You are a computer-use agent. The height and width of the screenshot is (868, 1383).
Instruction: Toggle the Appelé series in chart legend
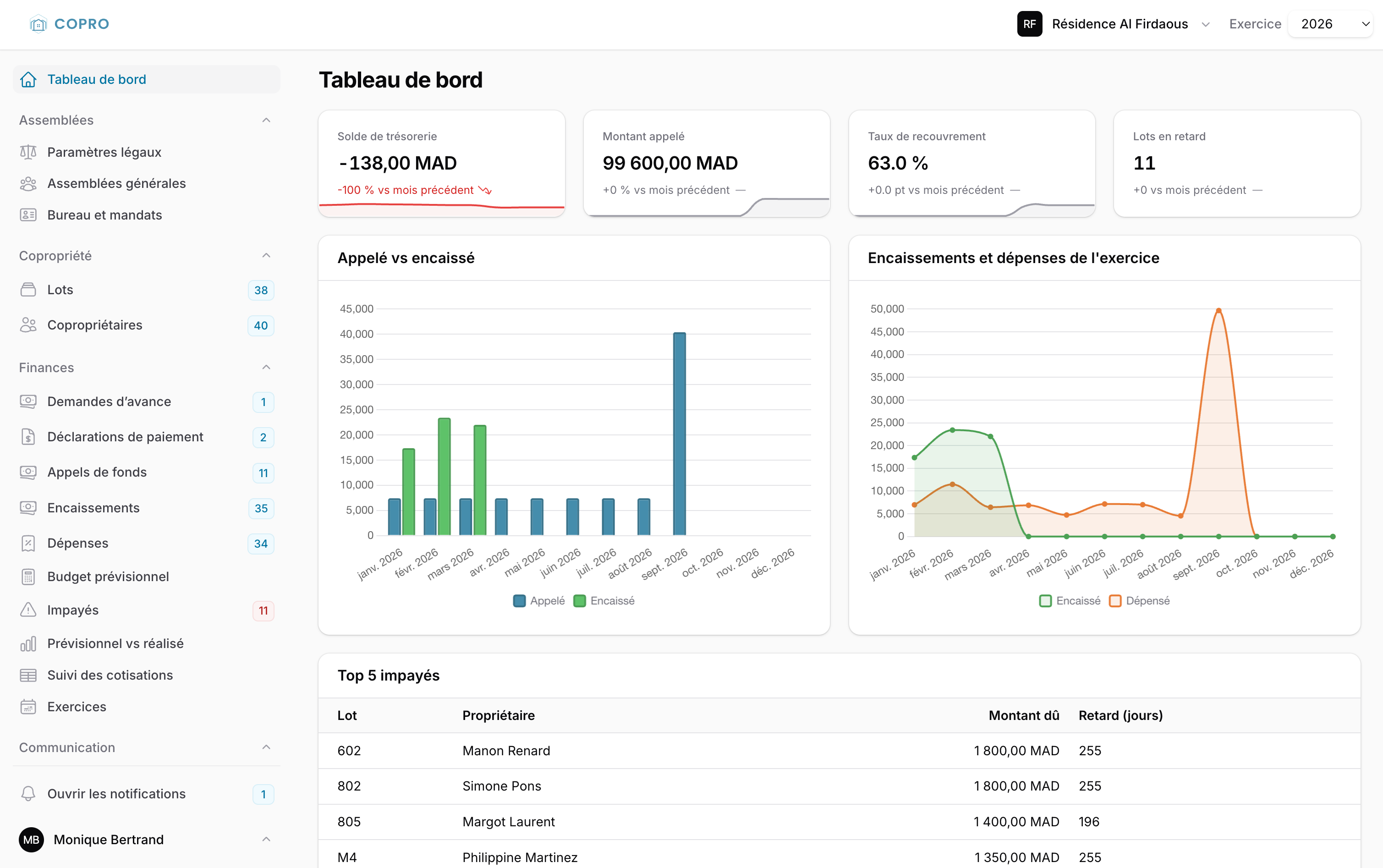tap(539, 601)
